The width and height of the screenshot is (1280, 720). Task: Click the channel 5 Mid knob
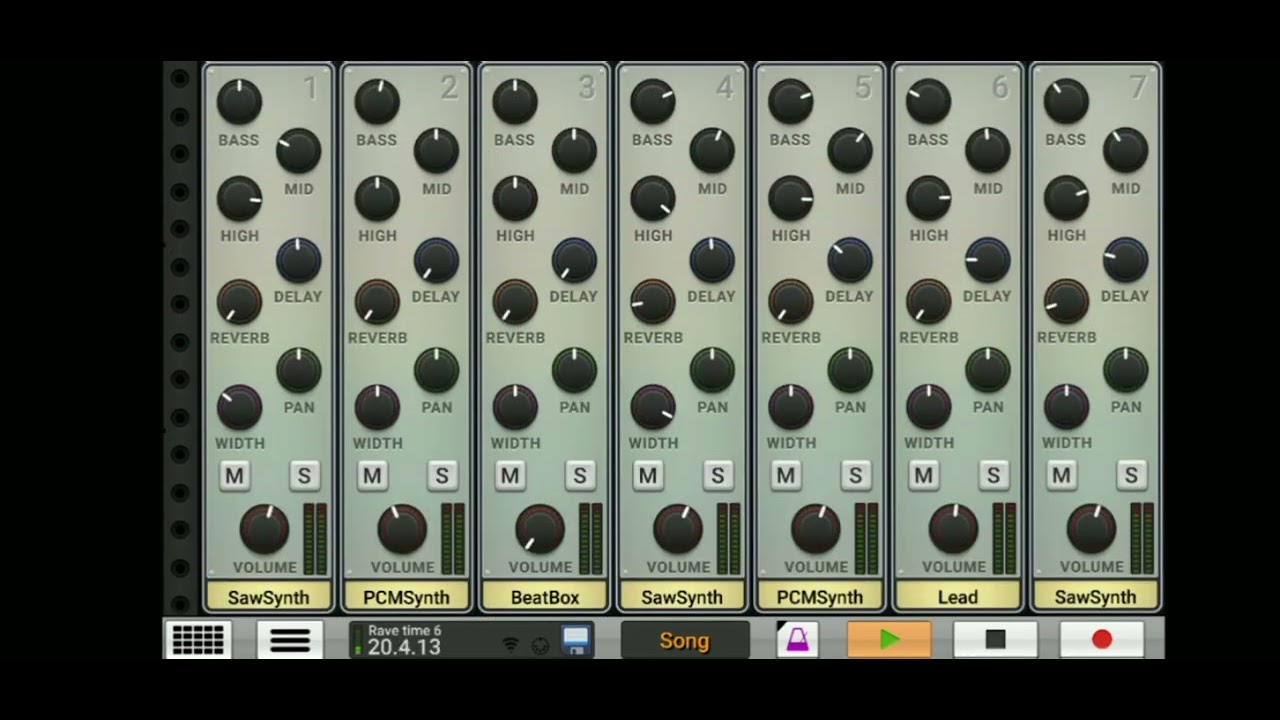point(850,151)
